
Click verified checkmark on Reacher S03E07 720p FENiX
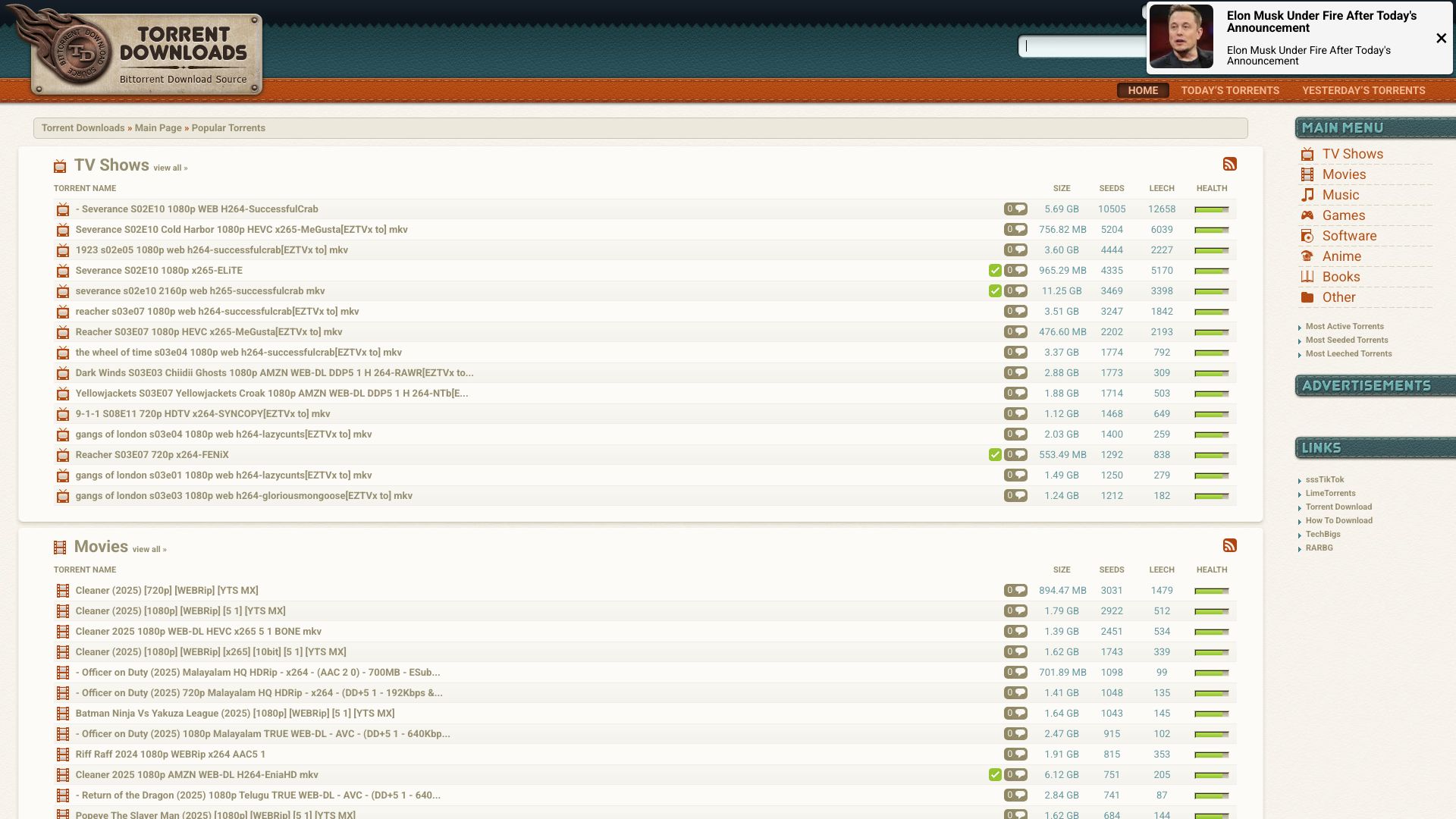click(x=995, y=455)
